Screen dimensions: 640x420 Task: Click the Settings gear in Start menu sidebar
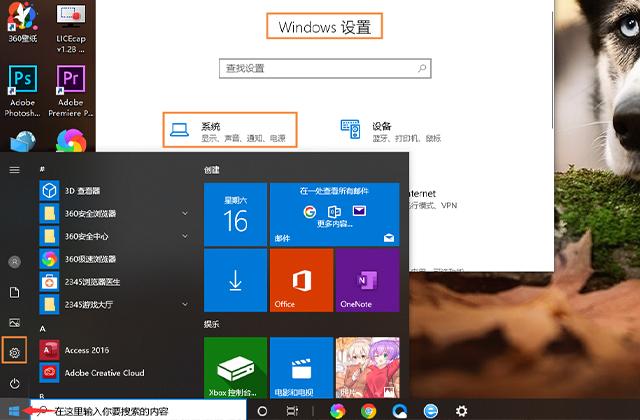point(15,352)
